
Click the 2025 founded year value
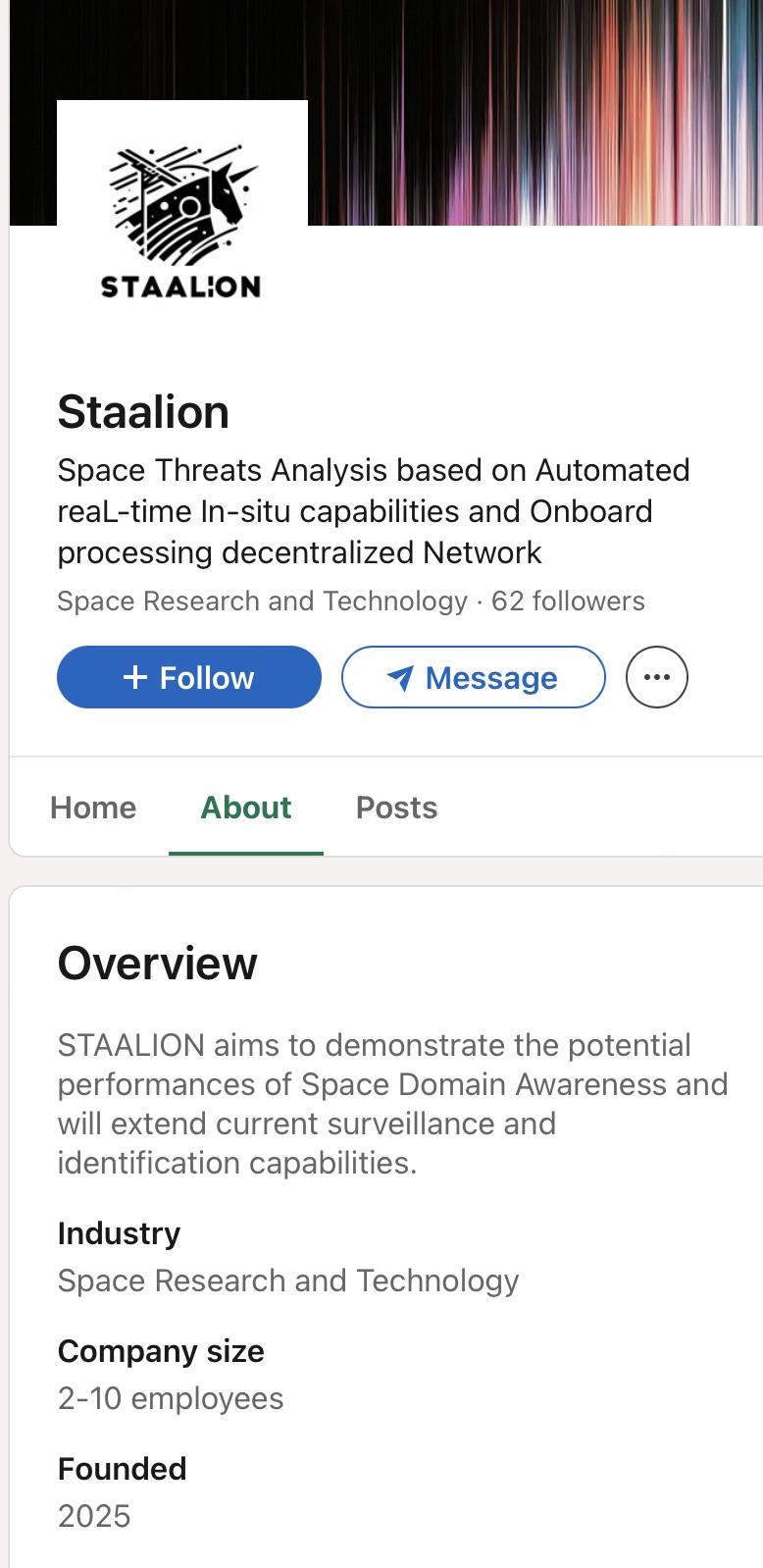click(x=94, y=1516)
